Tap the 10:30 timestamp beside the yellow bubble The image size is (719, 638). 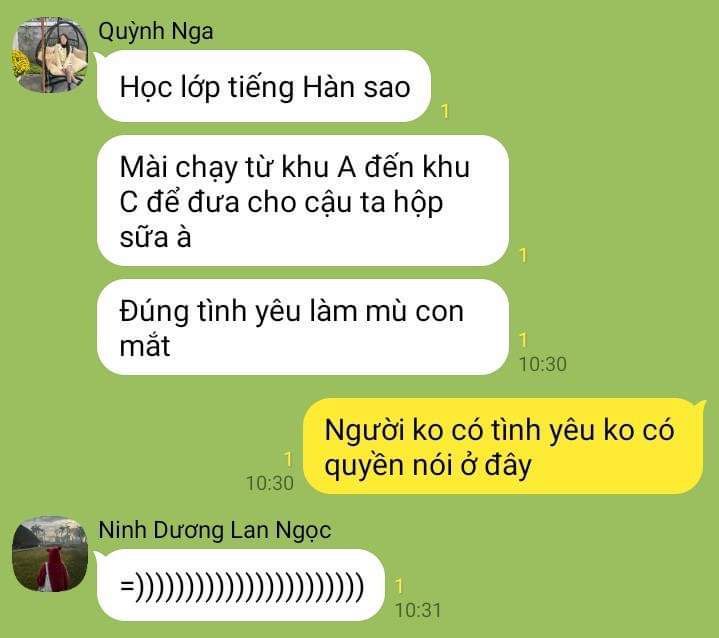tap(270, 483)
